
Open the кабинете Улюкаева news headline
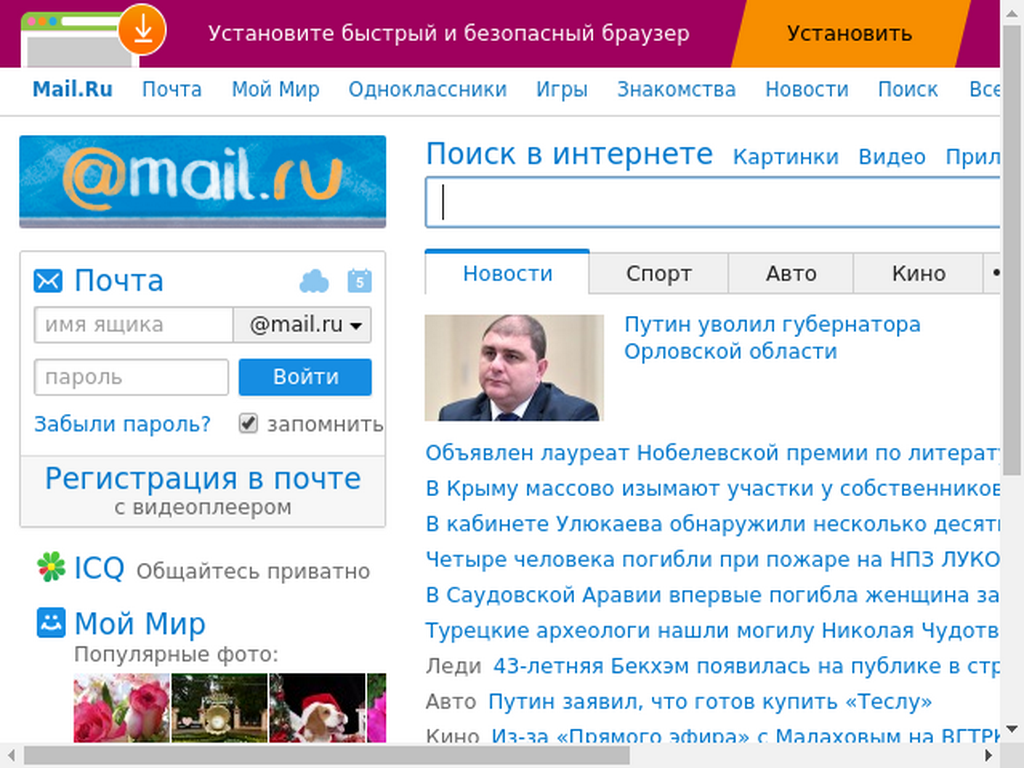712,524
